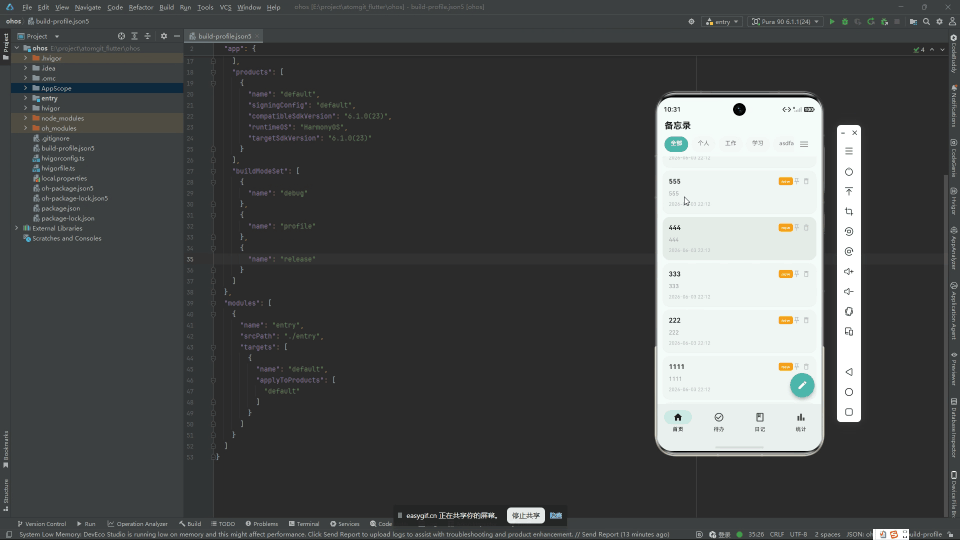The image size is (960, 540).
Task: Open the settings gear in top toolbar
Action: pyautogui.click(x=939, y=21)
